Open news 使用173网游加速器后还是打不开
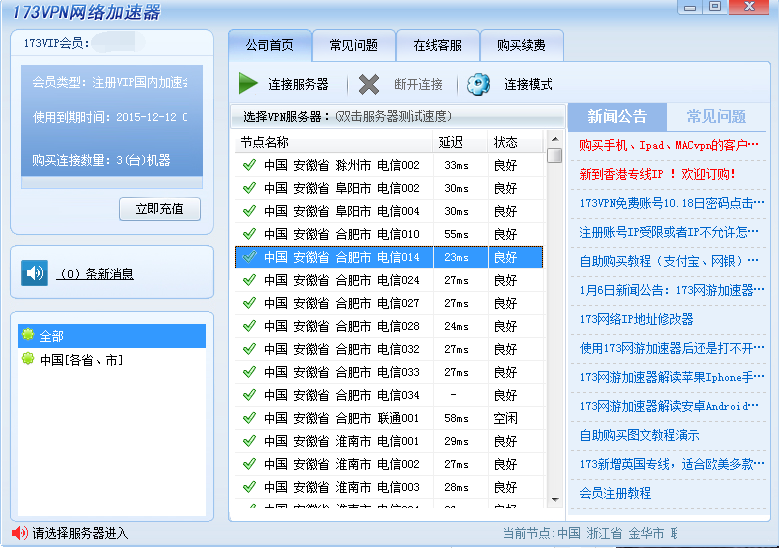779x548 pixels. click(x=672, y=348)
